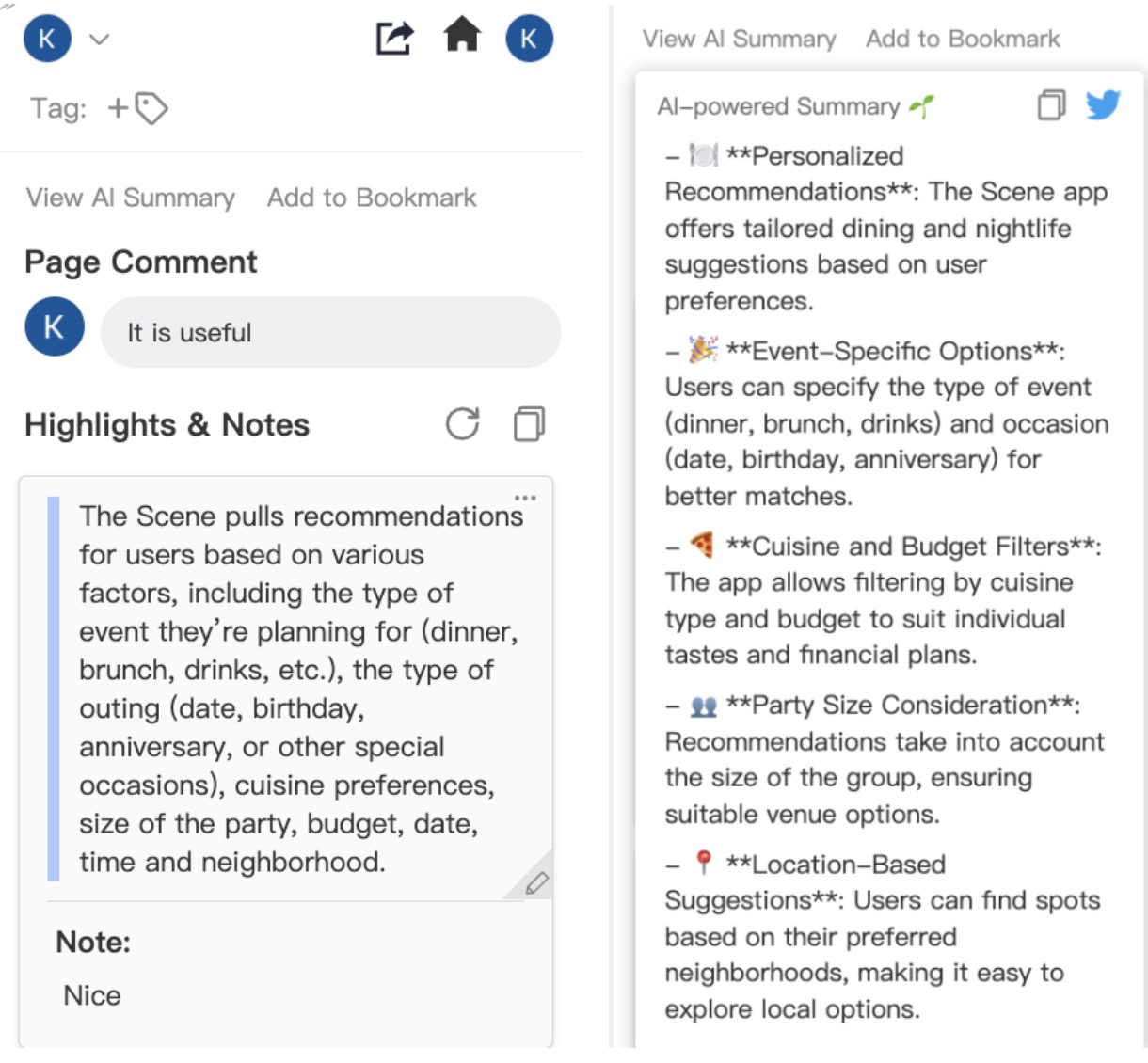Go to home via house icon
The height and width of the screenshot is (1063, 1148).
(462, 37)
